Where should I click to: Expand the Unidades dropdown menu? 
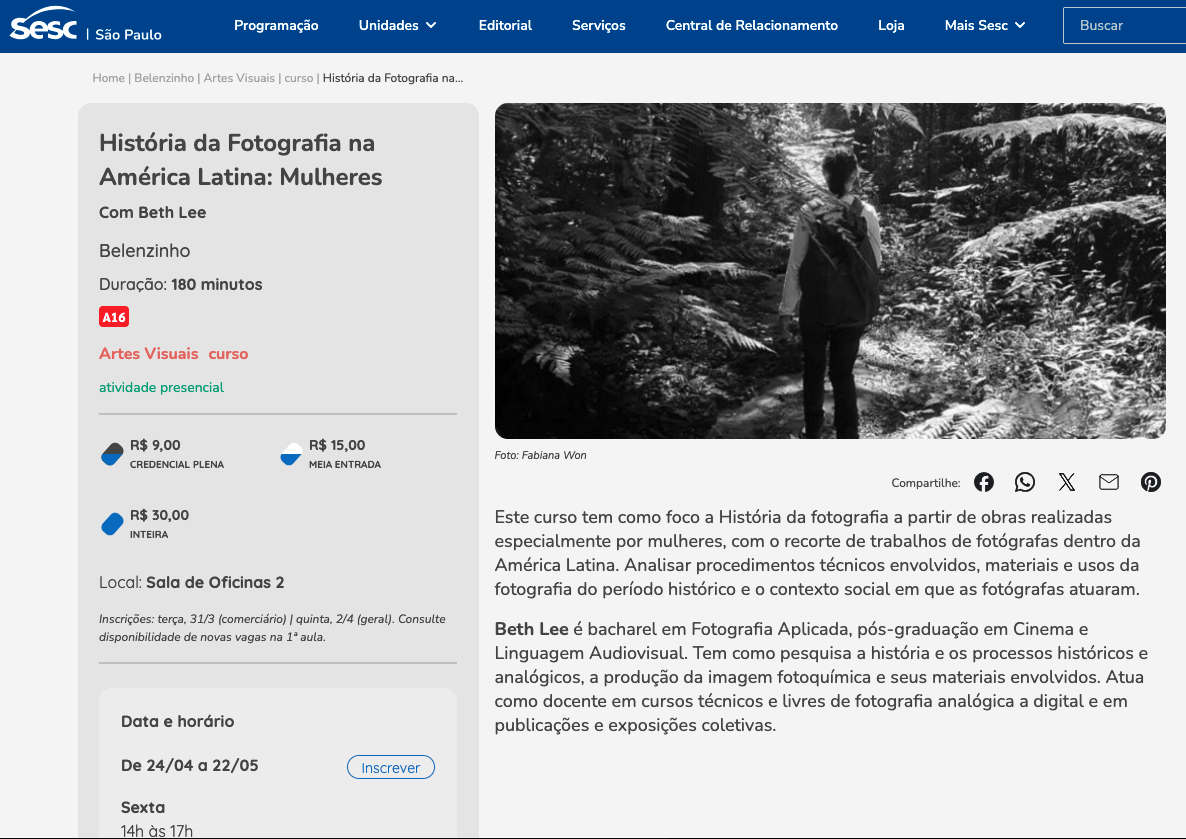tap(398, 26)
